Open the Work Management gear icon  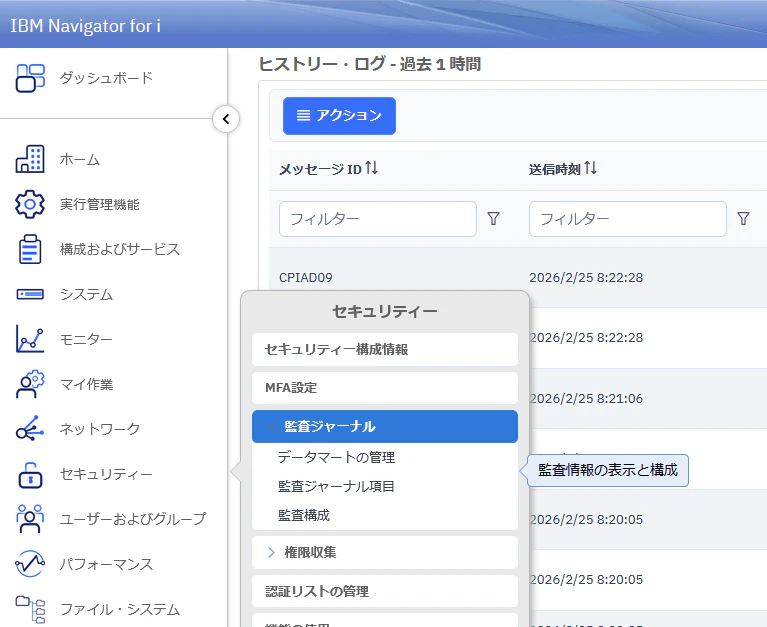coord(30,204)
